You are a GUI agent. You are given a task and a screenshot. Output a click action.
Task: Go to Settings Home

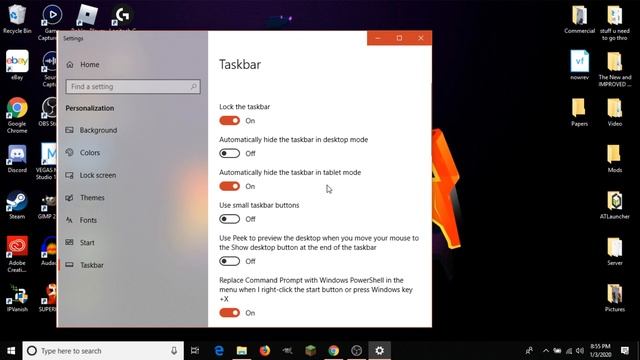point(83,64)
